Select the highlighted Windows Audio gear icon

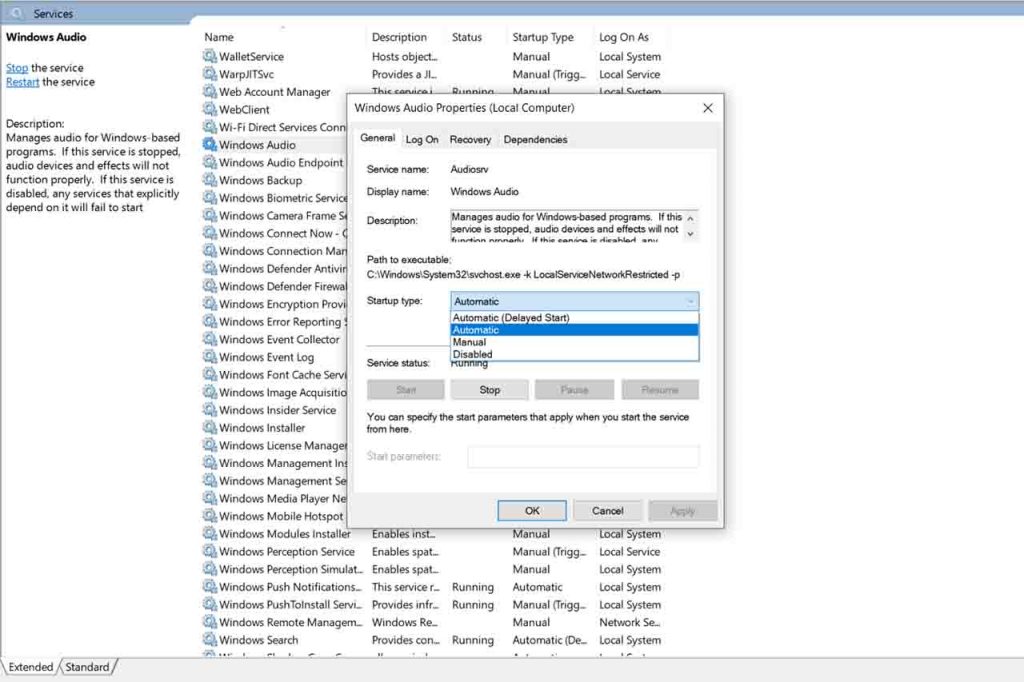(x=210, y=144)
